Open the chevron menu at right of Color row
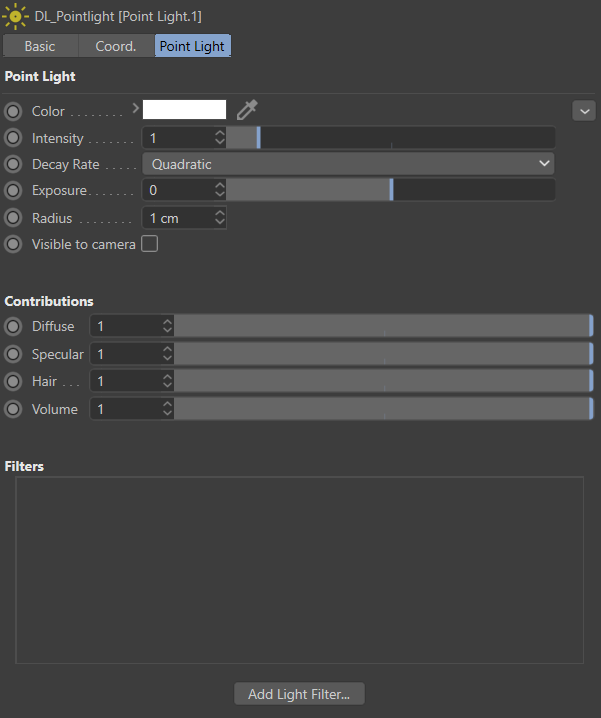 584,111
